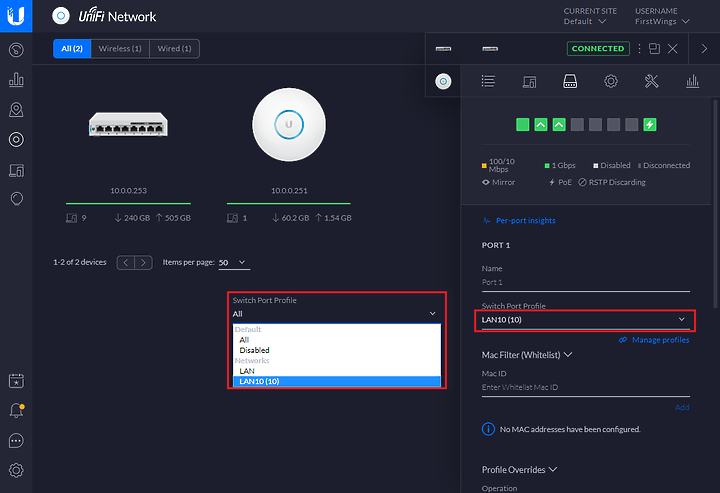Open the Switch Port Profile LAN10 dropdown
Screen dimensions: 720x493
tap(585, 320)
